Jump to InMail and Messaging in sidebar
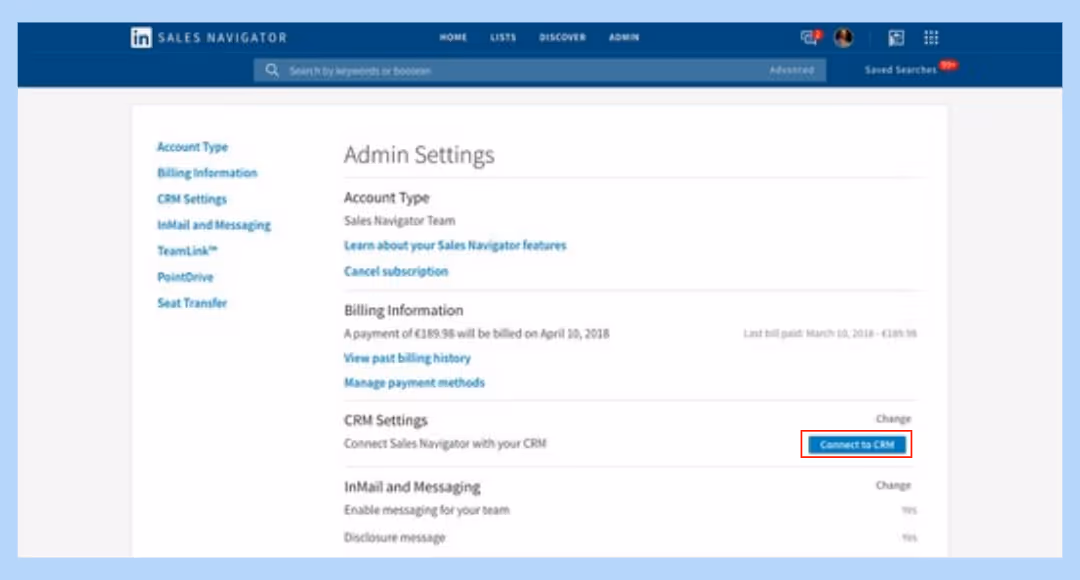Viewport: 1080px width, 580px height. coord(214,225)
